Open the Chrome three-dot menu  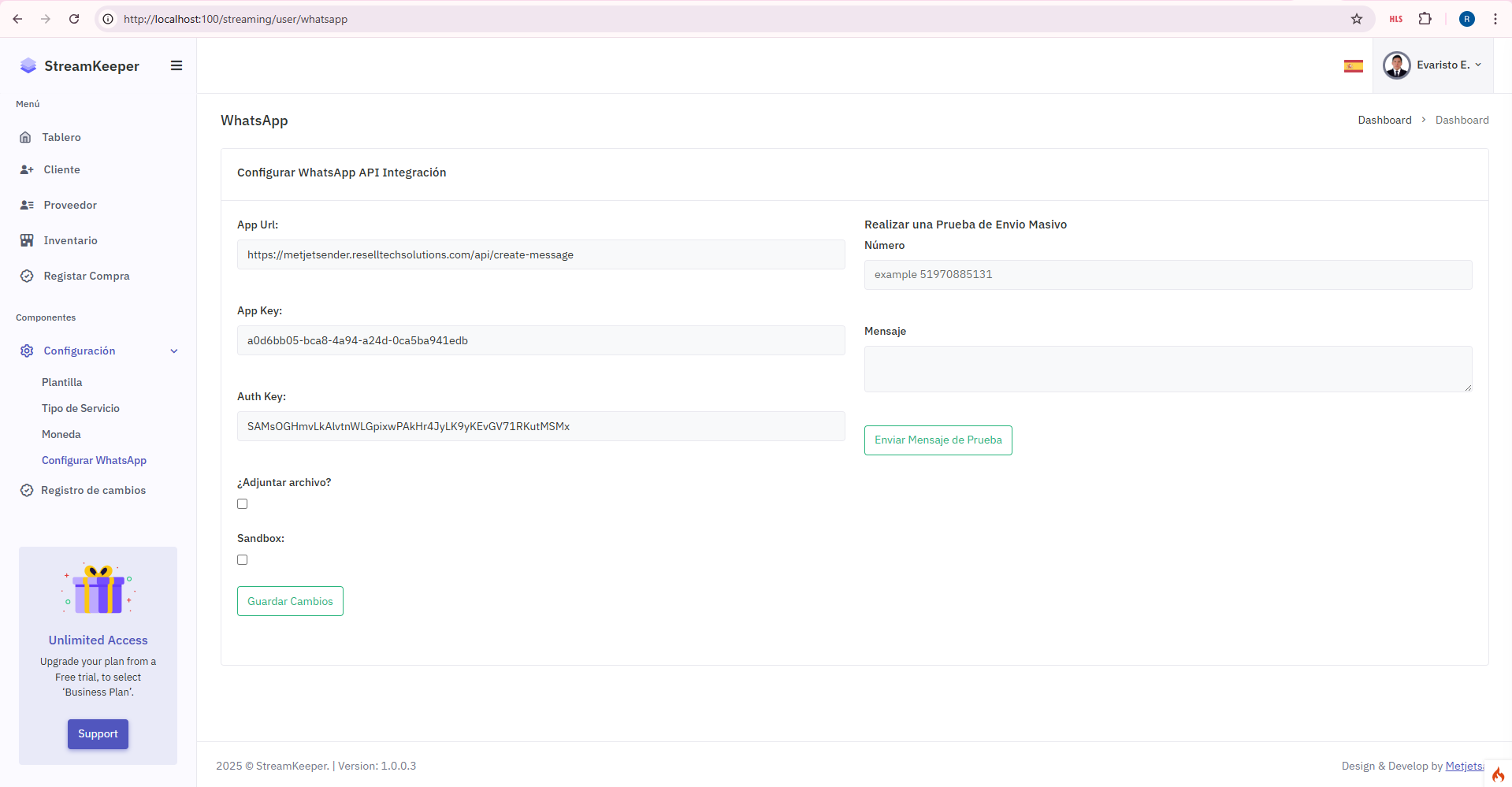[1495, 19]
